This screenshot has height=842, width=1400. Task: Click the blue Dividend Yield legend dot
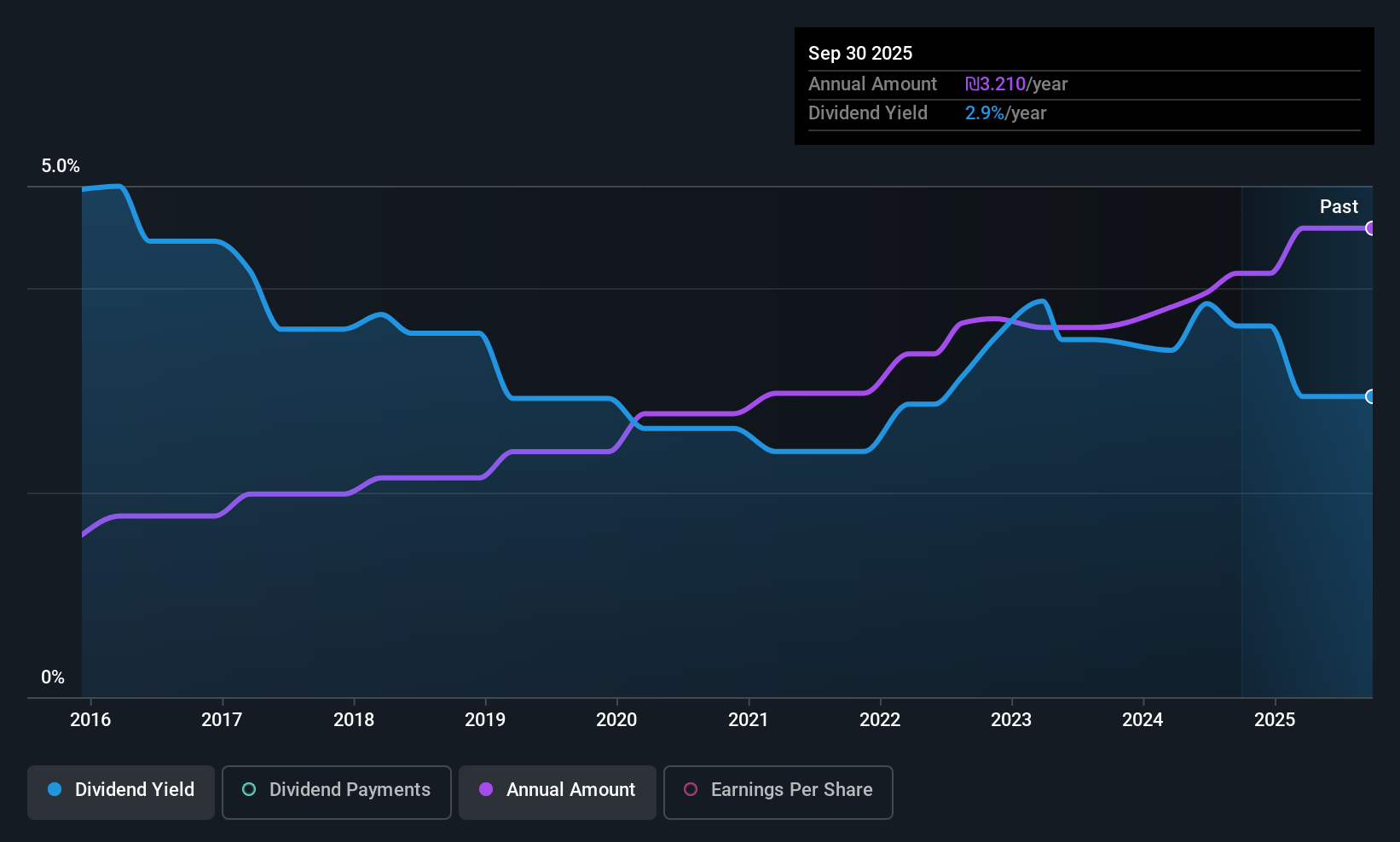55,789
